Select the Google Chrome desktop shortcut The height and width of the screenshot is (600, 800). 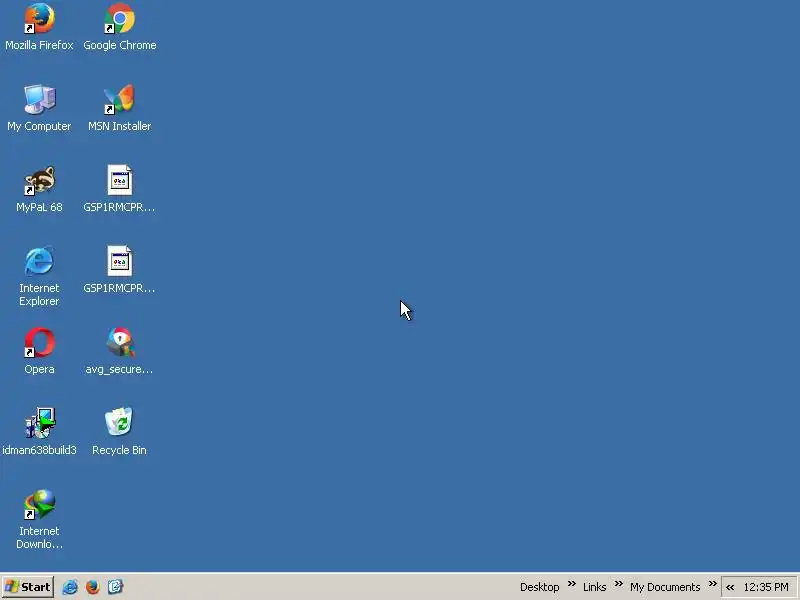click(x=119, y=27)
